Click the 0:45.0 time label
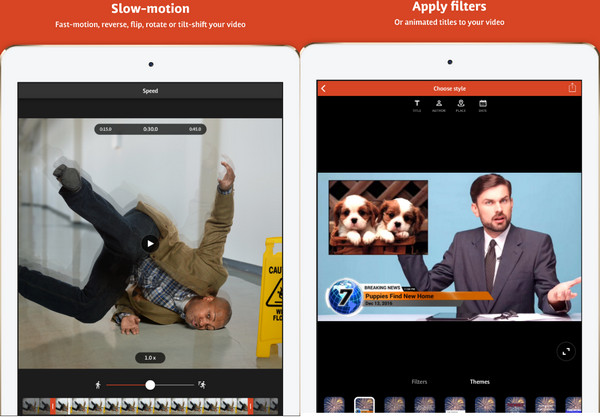This screenshot has width=600, height=417. 195,129
